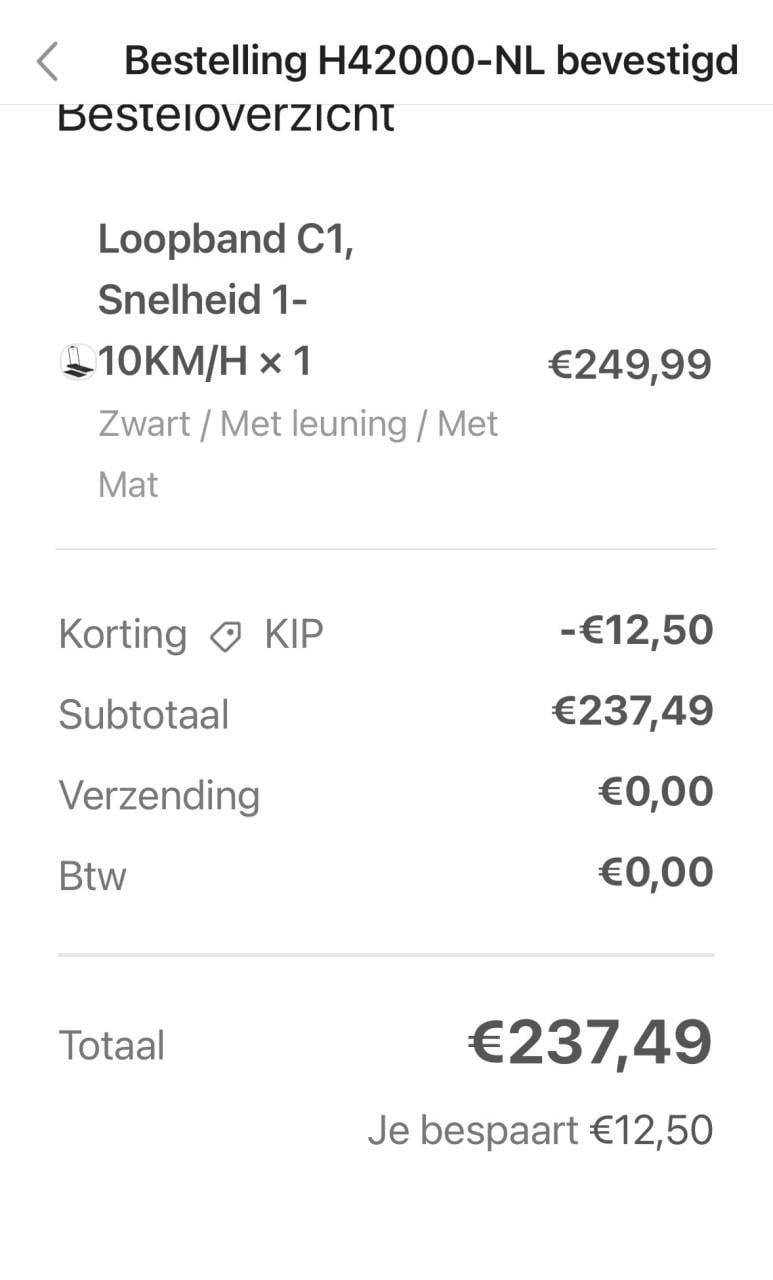Select the Besteloverzicht section heading
The height and width of the screenshot is (1280, 773).
click(225, 113)
